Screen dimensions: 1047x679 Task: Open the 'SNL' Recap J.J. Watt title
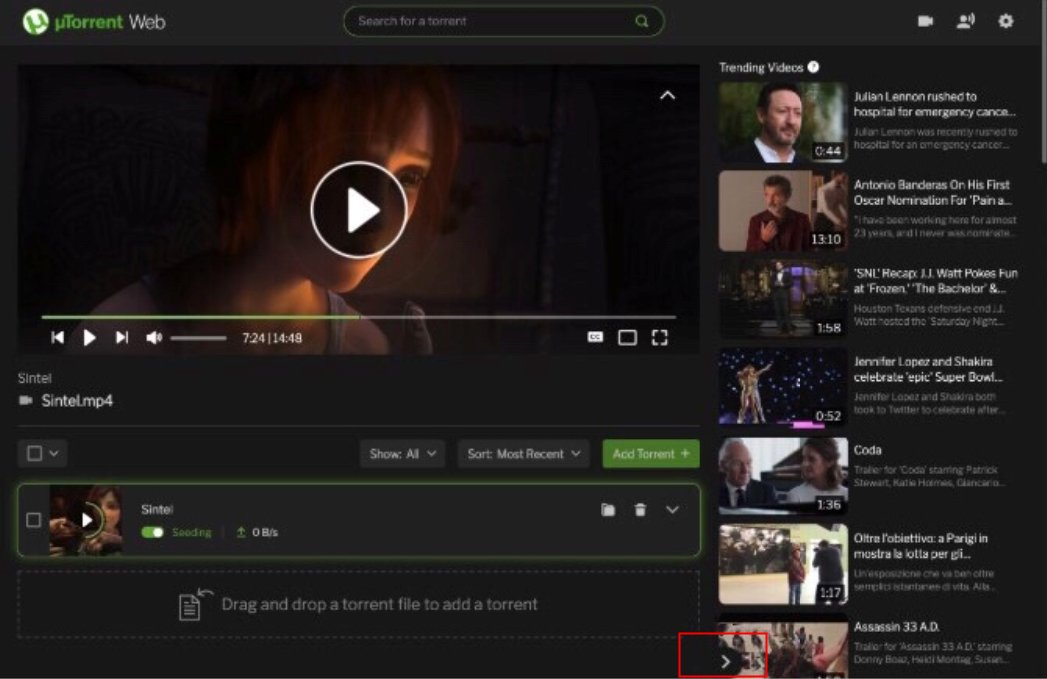coord(935,281)
